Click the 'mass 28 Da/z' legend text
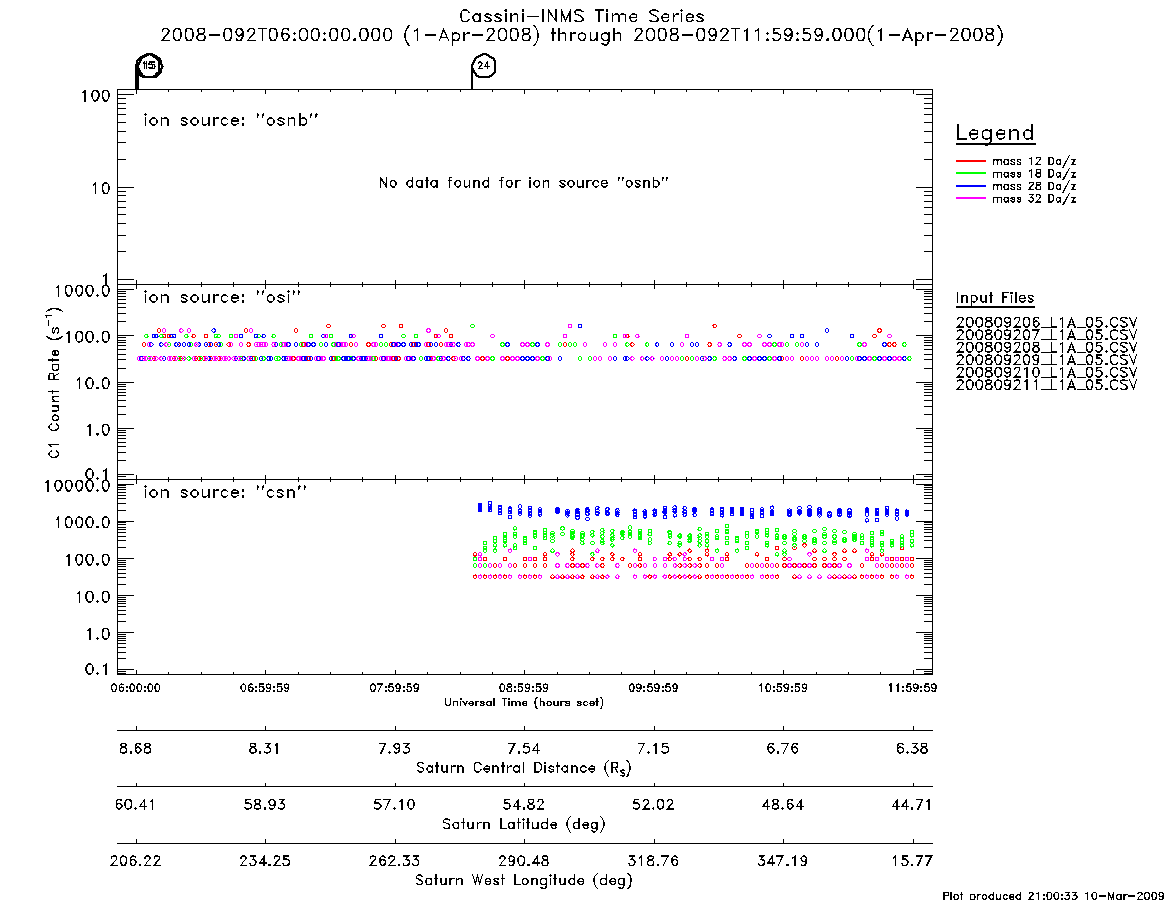Screen dimensions: 1165x900 click(1034, 187)
